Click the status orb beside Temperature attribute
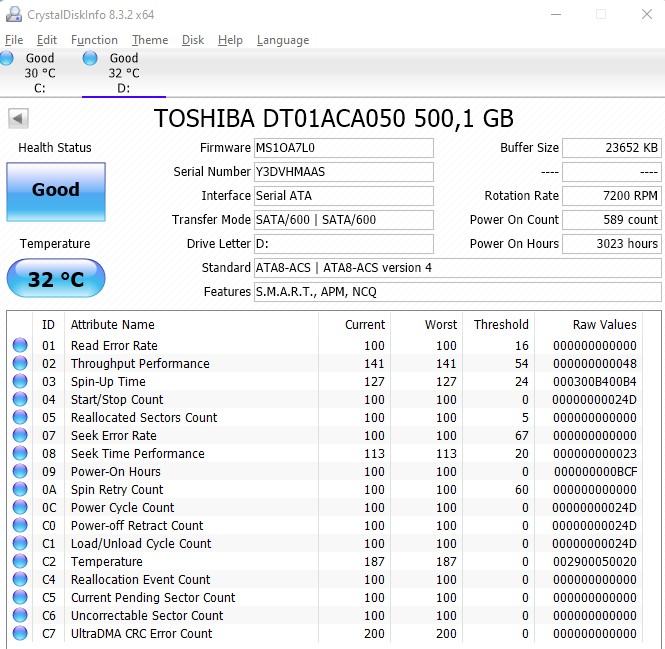The height and width of the screenshot is (649, 665). point(20,562)
